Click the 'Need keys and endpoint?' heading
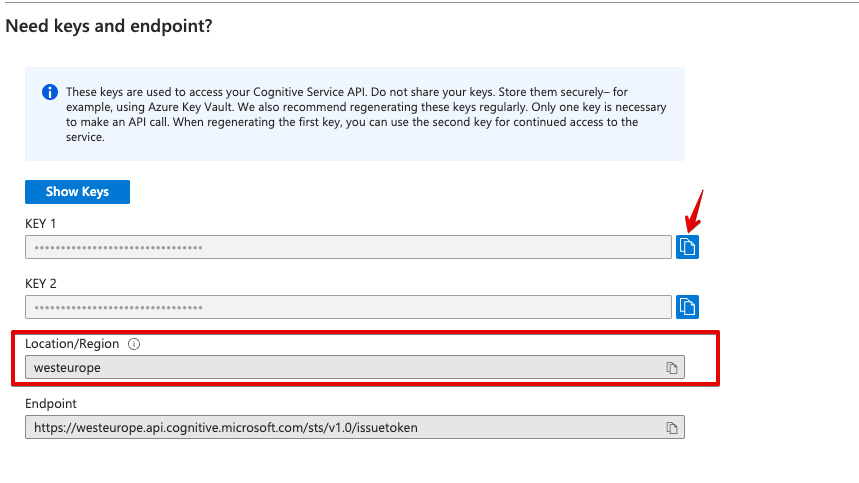Image resolution: width=859 pixels, height=483 pixels. pos(109,25)
